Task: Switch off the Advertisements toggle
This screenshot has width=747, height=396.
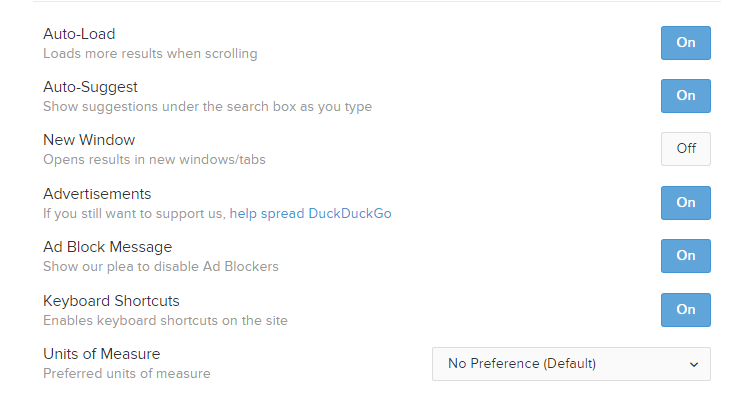Action: click(x=686, y=203)
